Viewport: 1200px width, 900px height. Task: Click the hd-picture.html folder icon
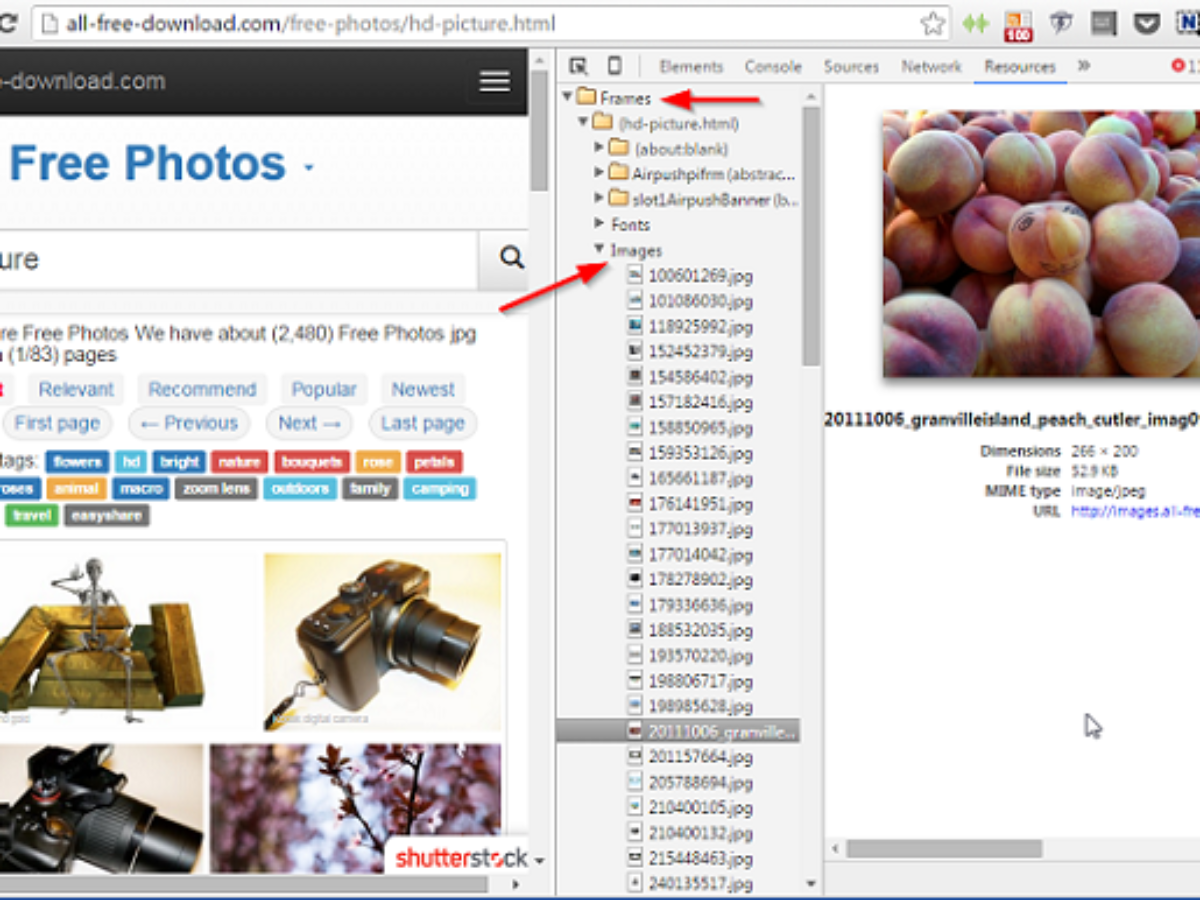[x=602, y=123]
